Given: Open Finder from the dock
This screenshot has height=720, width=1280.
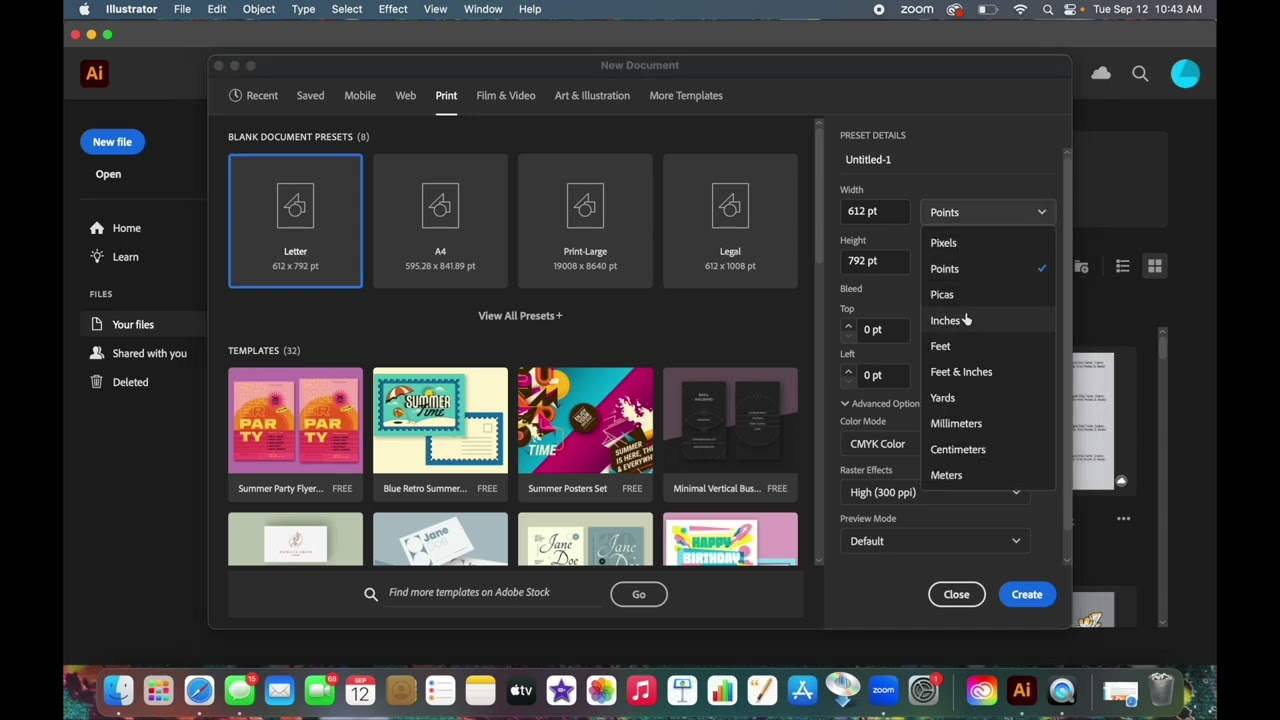Looking at the screenshot, I should click(x=119, y=690).
